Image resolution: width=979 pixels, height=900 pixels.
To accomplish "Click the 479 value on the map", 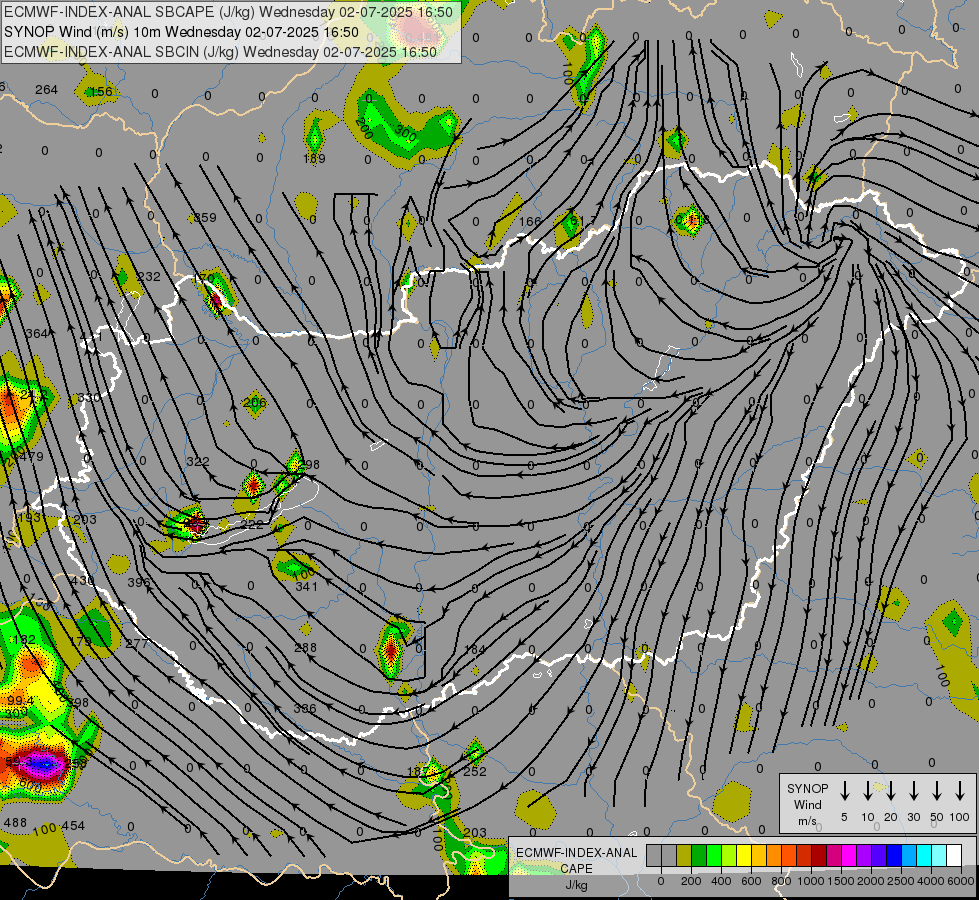I will 30,457.
